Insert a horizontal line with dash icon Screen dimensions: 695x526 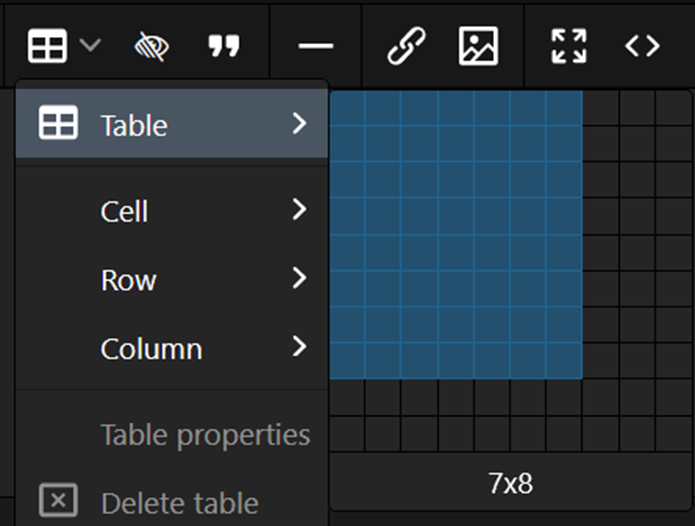316,46
